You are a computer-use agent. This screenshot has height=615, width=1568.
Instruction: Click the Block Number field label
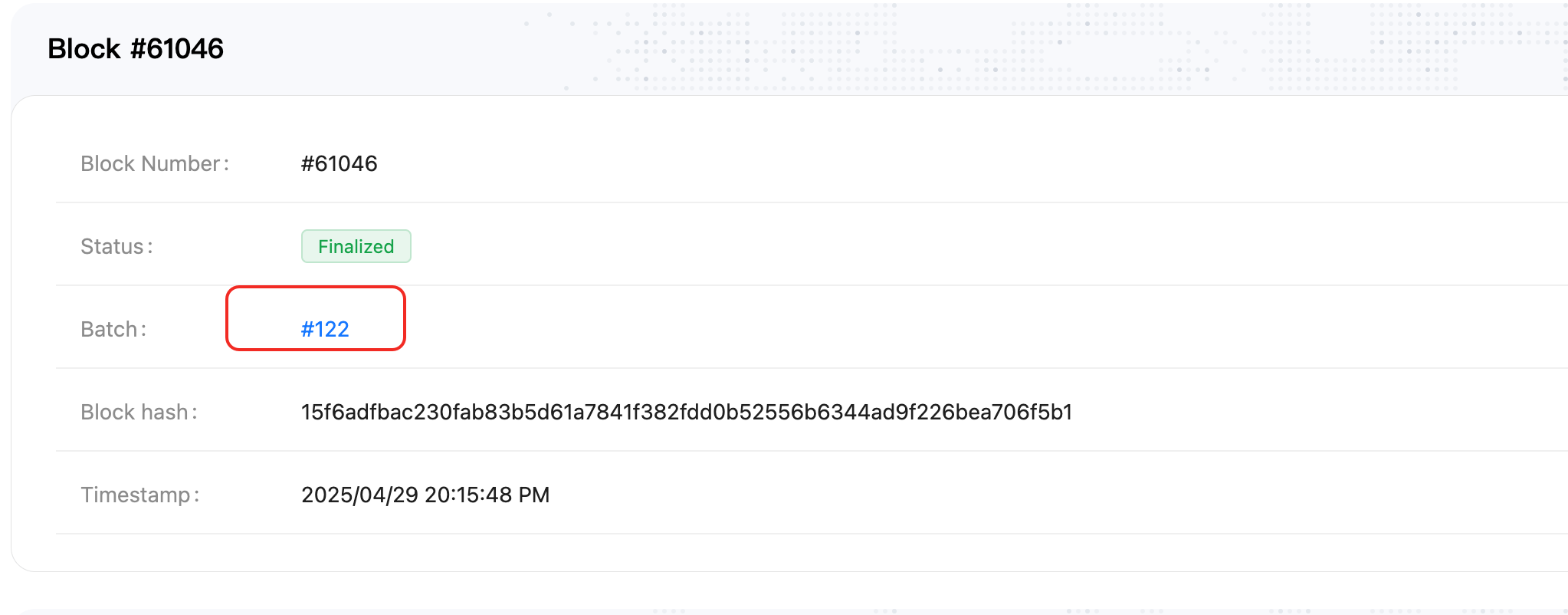pyautogui.click(x=155, y=163)
